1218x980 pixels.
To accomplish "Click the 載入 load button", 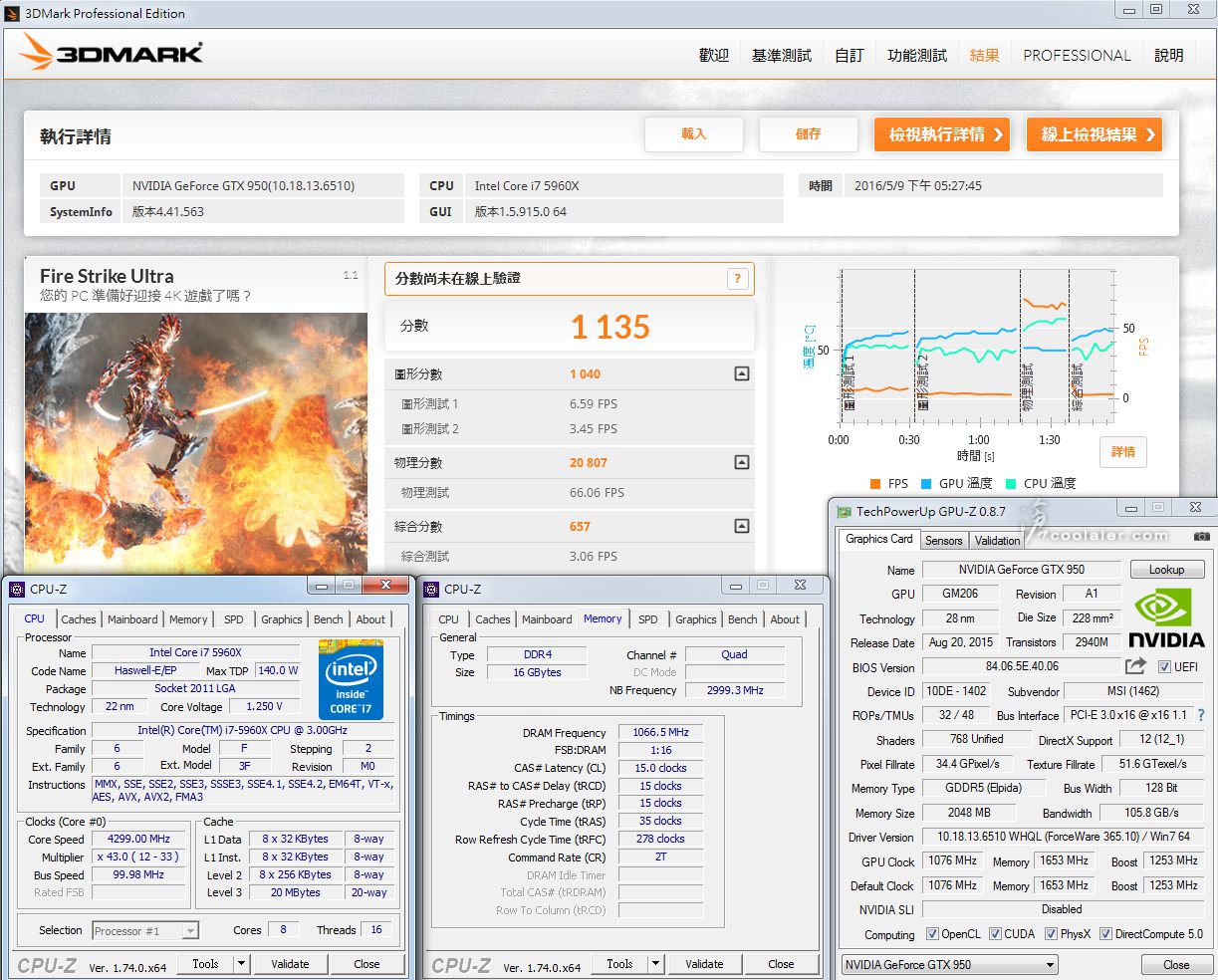I will 694,133.
